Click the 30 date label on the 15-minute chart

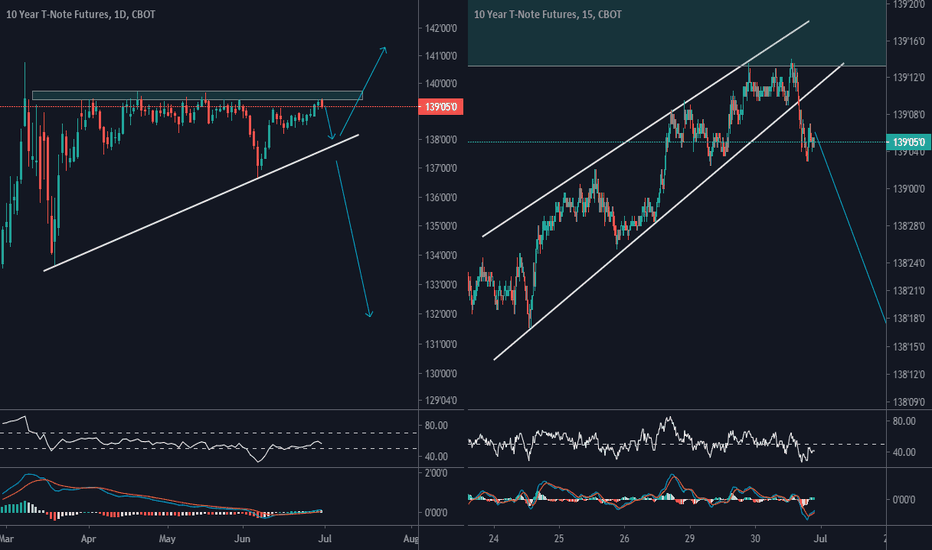[755, 539]
